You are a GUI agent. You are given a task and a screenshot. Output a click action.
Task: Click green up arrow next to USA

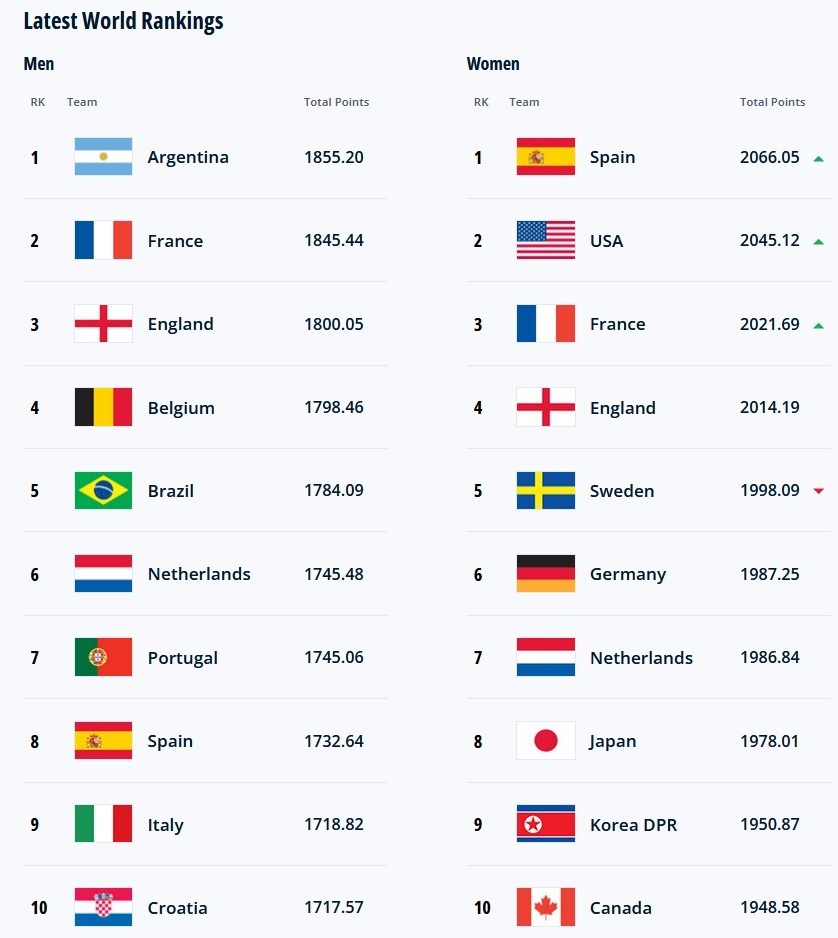[818, 241]
